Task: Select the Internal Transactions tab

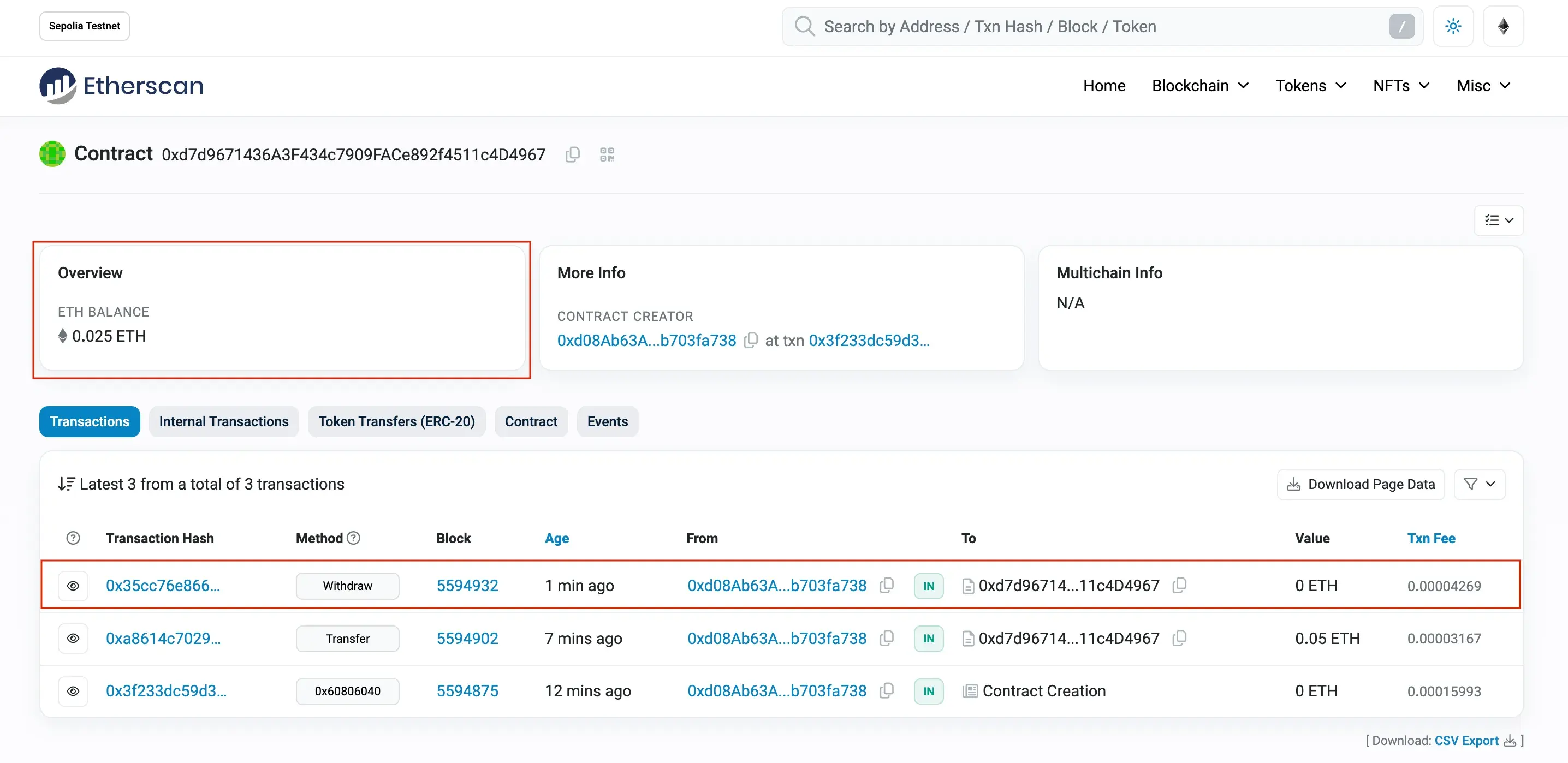Action: point(224,421)
